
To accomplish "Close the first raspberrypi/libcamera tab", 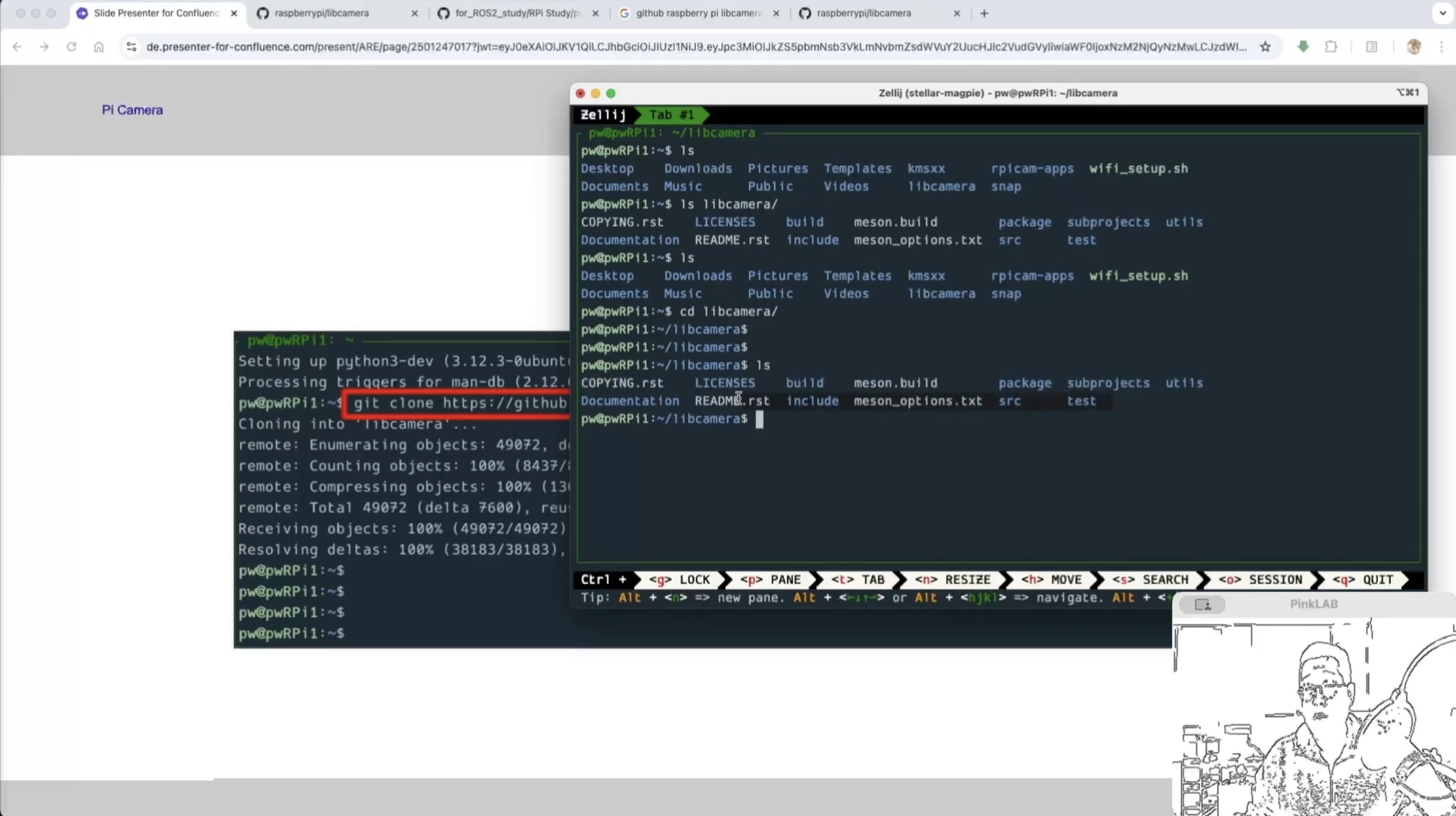I will pos(415,13).
